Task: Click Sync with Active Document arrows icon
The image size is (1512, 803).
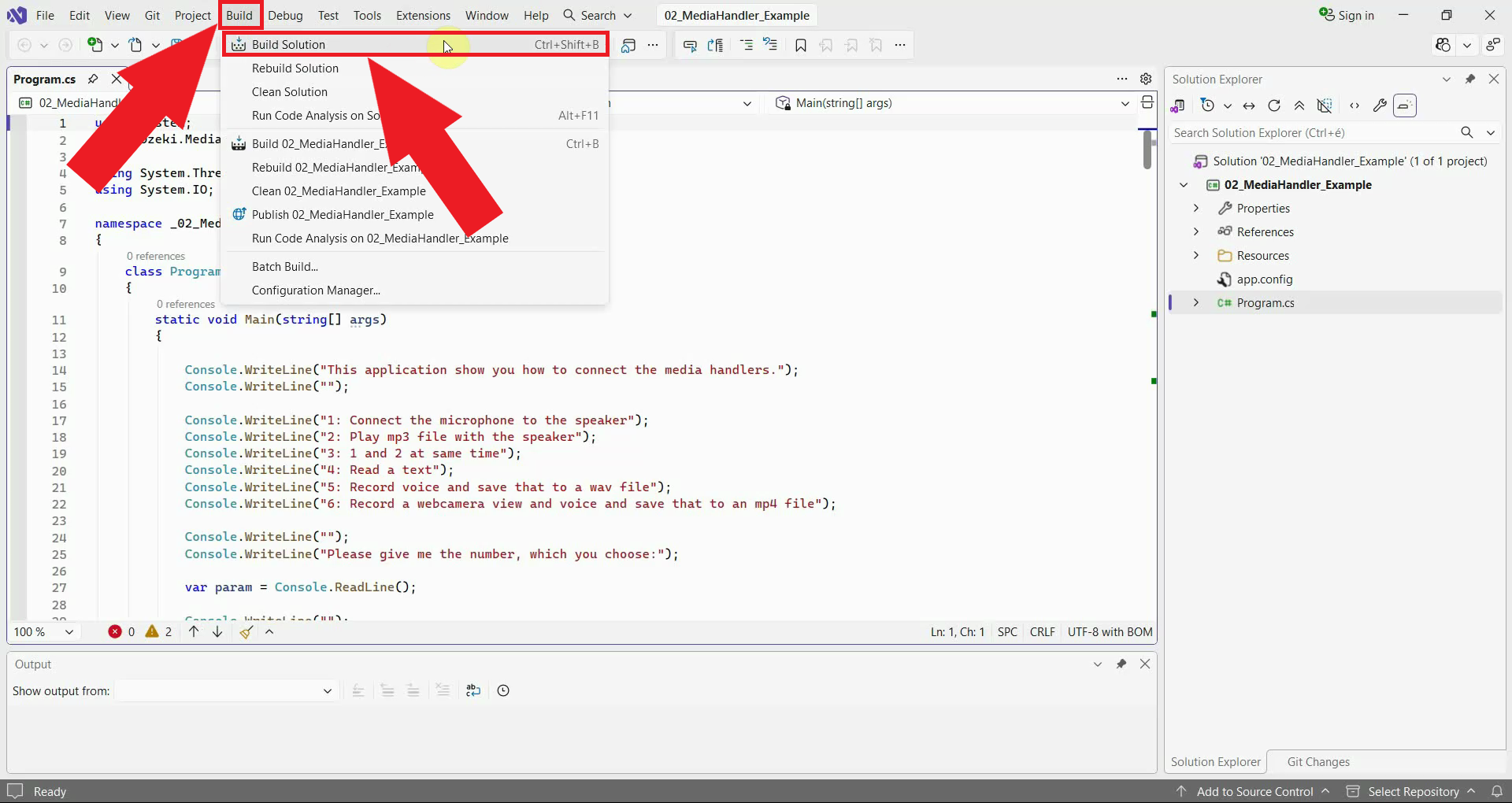Action: click(1249, 105)
